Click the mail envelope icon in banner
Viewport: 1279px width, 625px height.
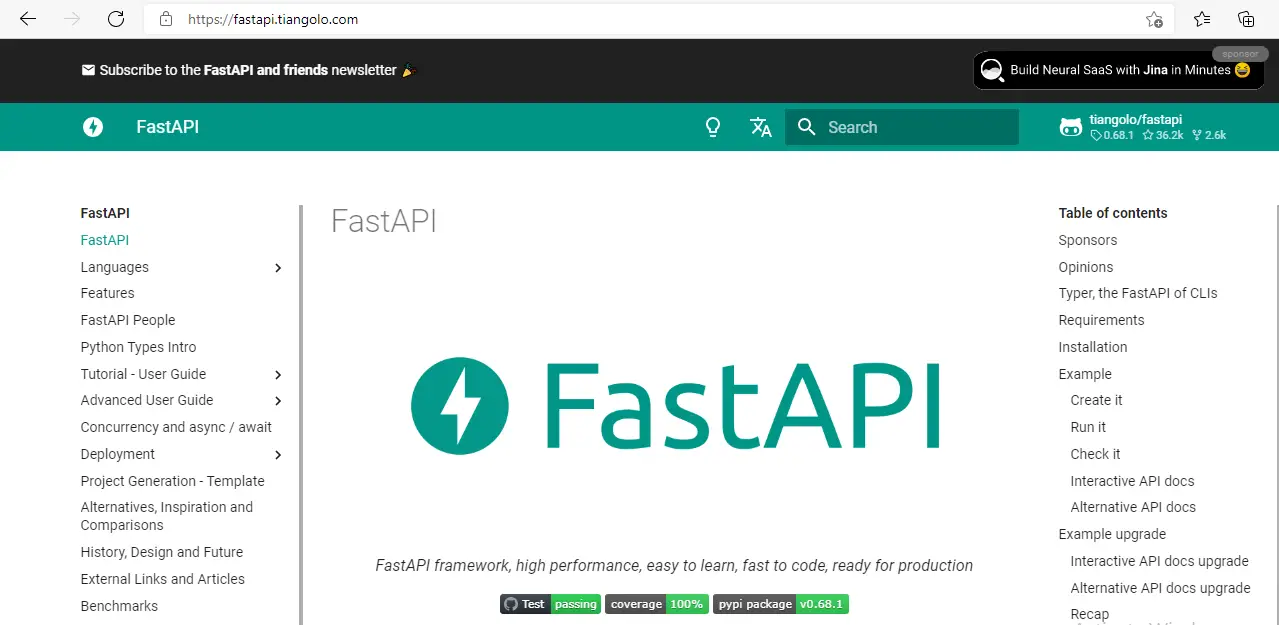88,70
